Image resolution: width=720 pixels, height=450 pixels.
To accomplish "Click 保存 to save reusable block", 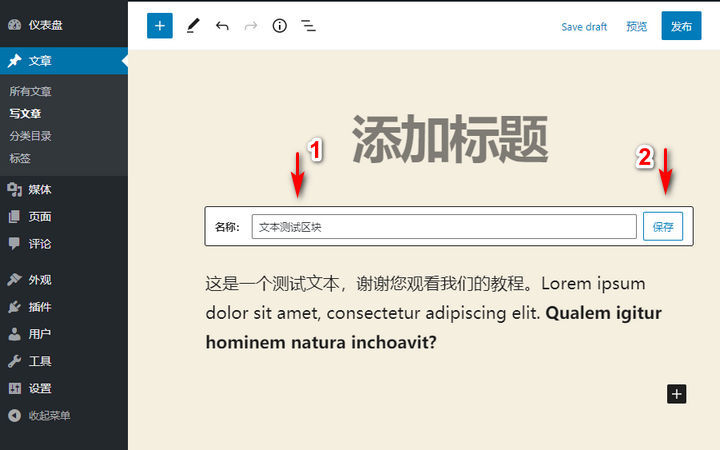I will (x=663, y=226).
